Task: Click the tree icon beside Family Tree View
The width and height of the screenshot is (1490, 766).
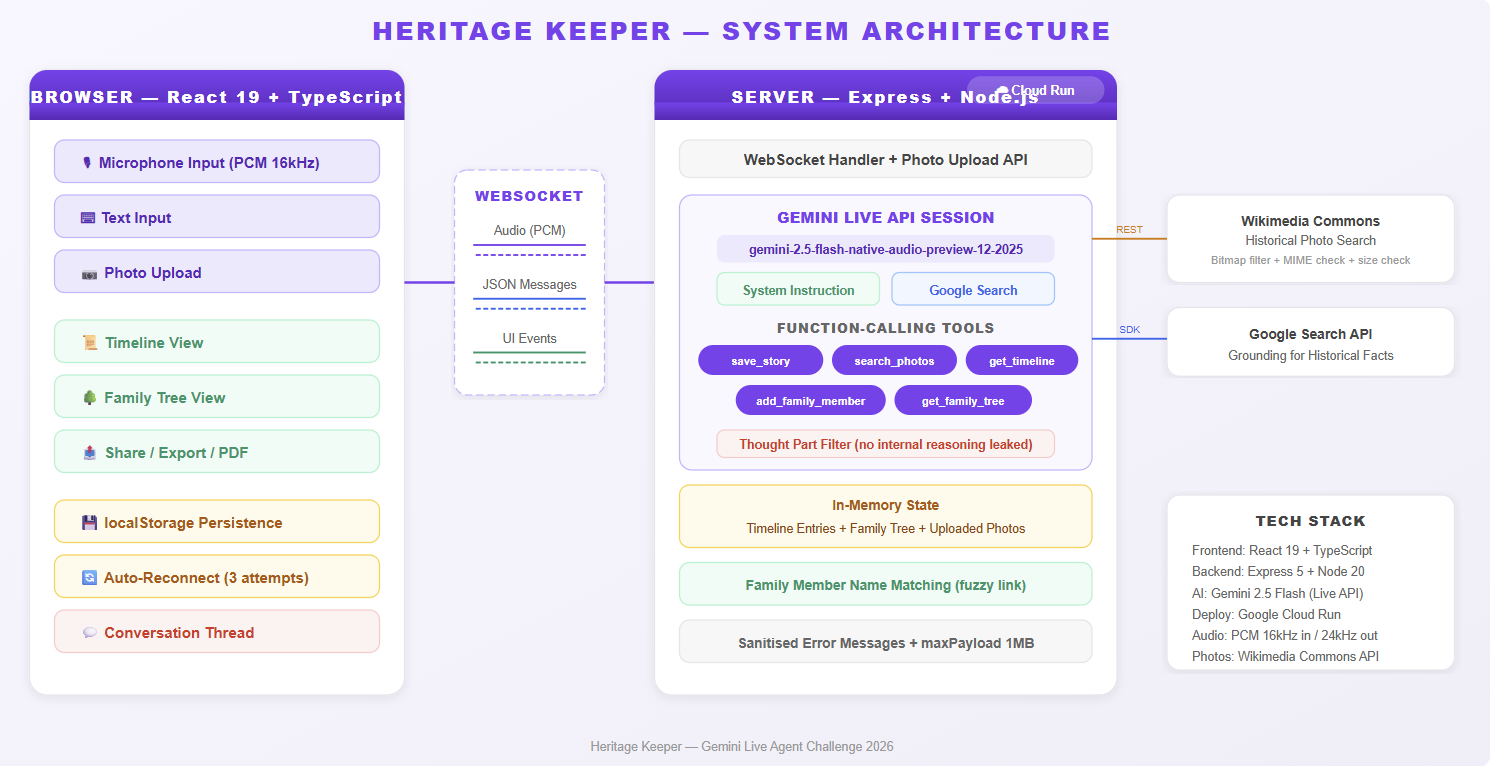Action: 89,398
